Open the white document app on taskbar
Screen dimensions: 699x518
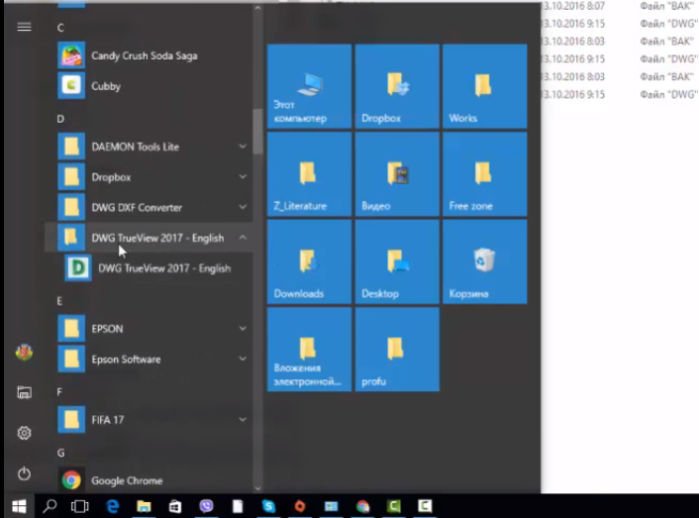(238, 506)
